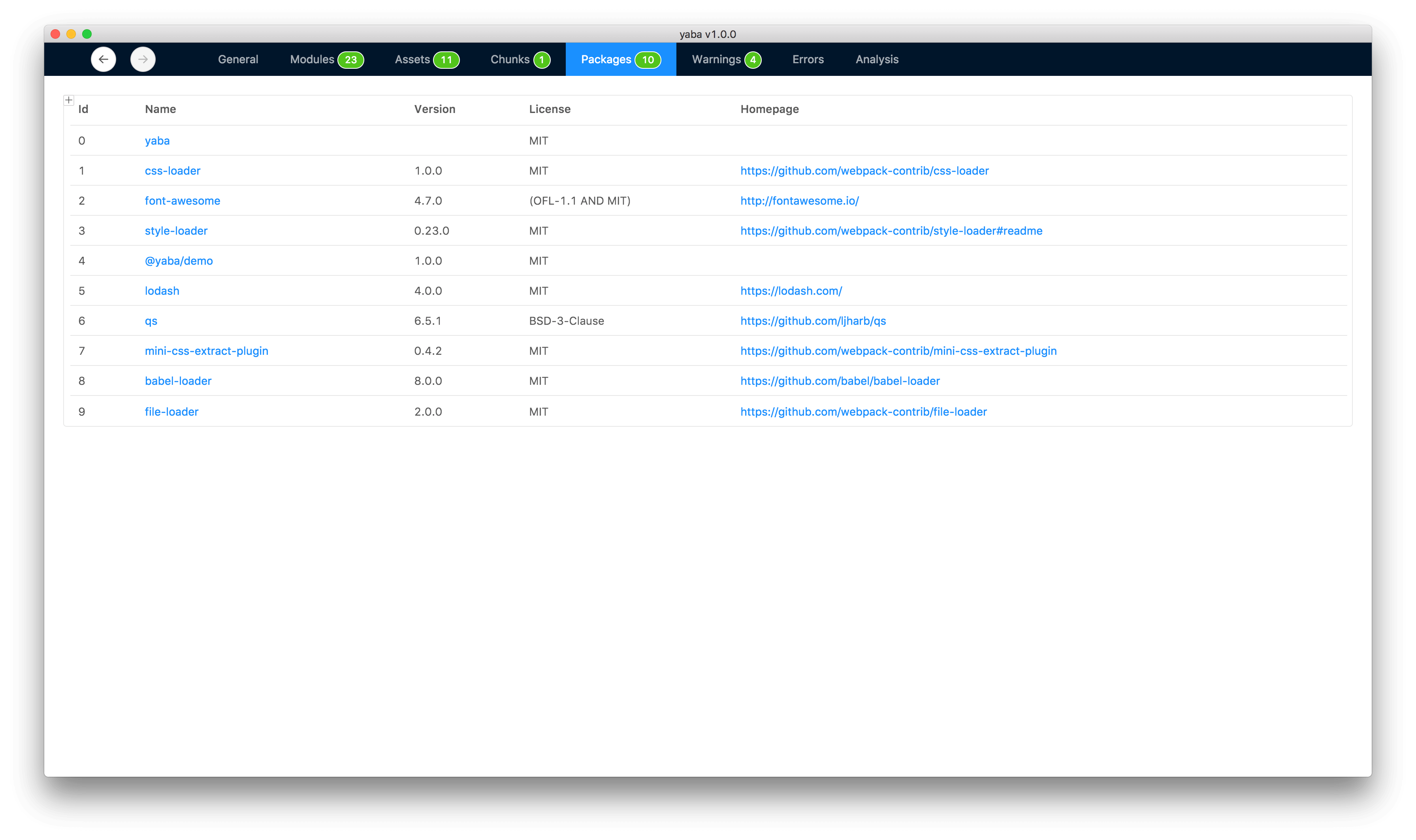Viewport: 1416px width, 840px height.
Task: Click the BSD-3-Clause license cell
Action: coord(567,321)
